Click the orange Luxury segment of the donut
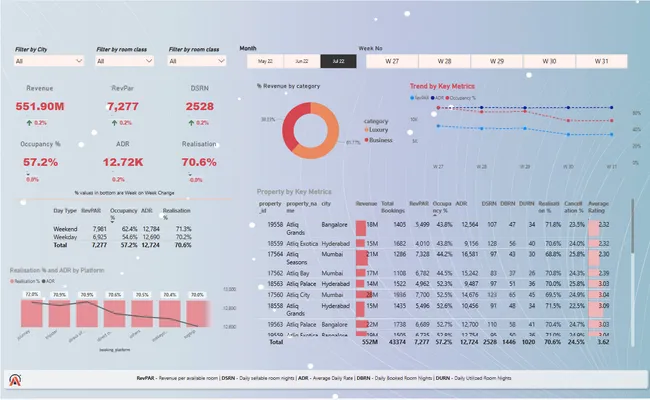650x400 pixels. click(x=331, y=137)
